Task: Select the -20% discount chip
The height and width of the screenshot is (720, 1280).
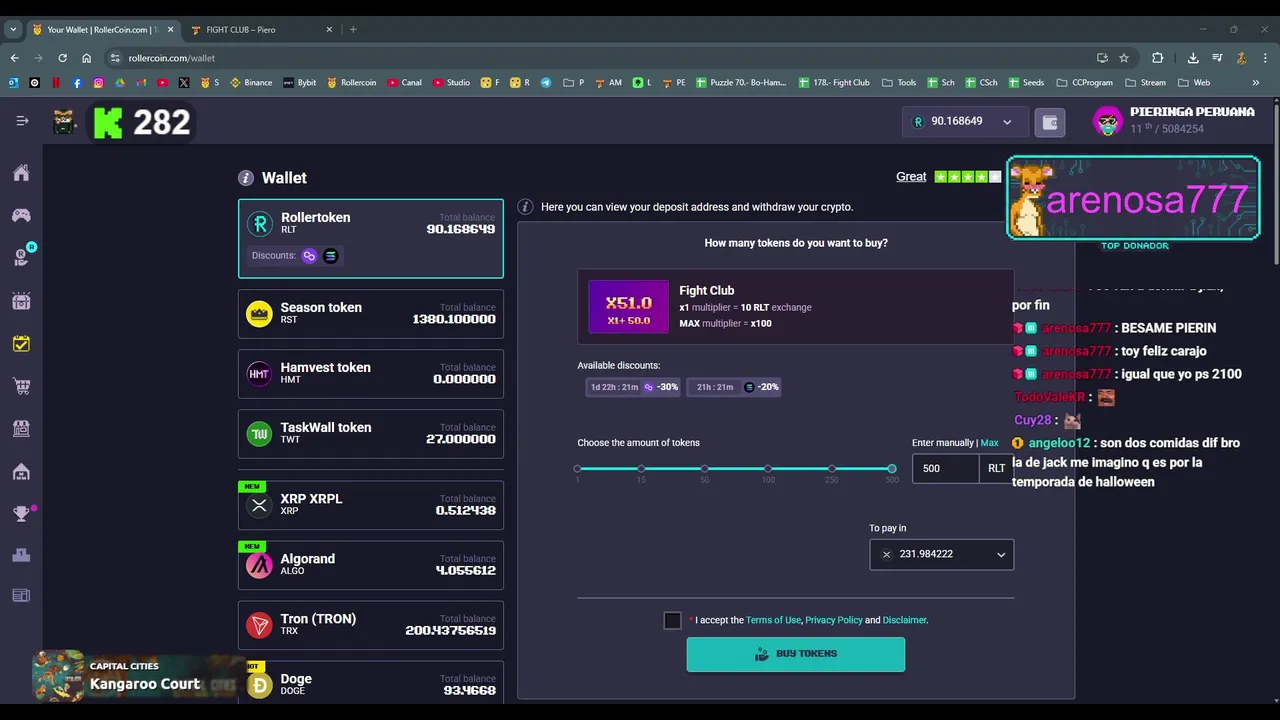Action: 734,387
